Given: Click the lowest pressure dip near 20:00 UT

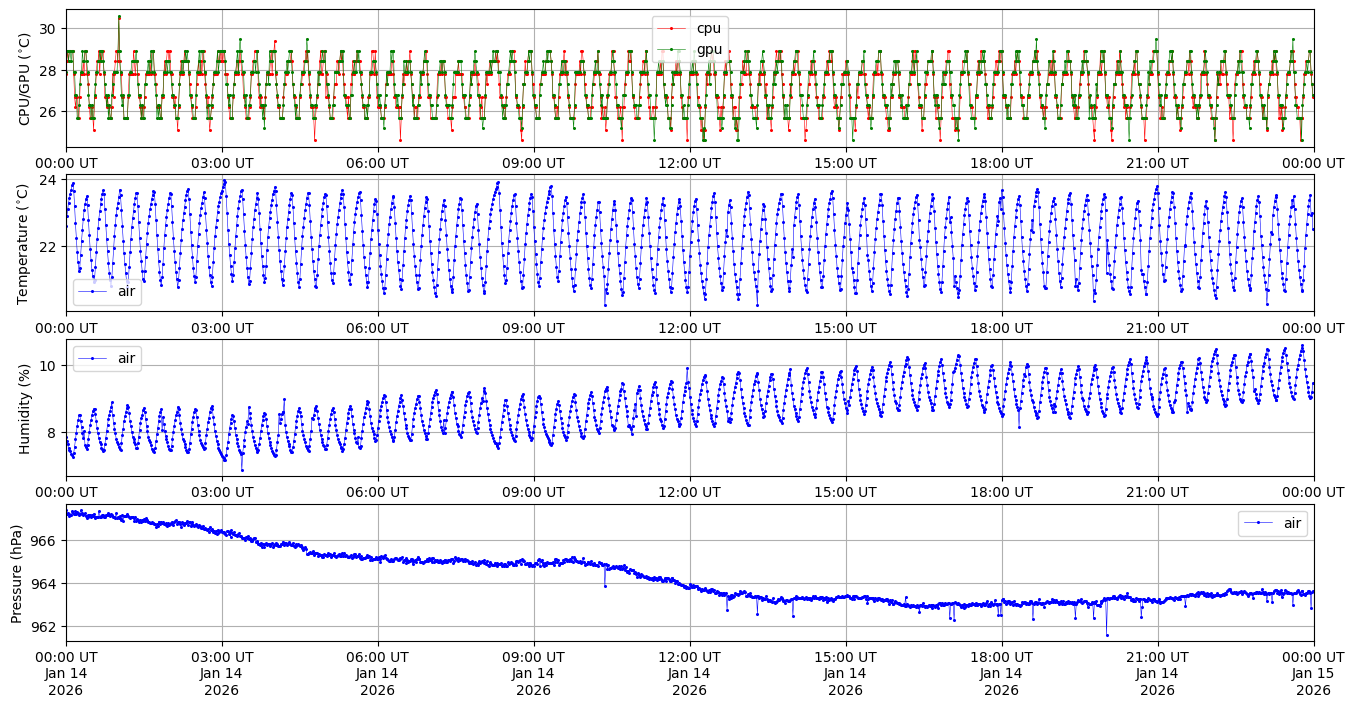Looking at the screenshot, I should click(1107, 634).
